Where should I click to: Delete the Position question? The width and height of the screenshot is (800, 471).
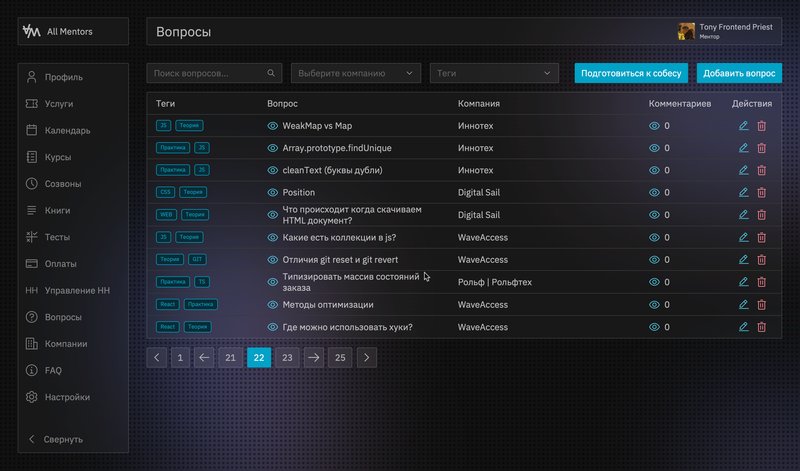tap(761, 192)
